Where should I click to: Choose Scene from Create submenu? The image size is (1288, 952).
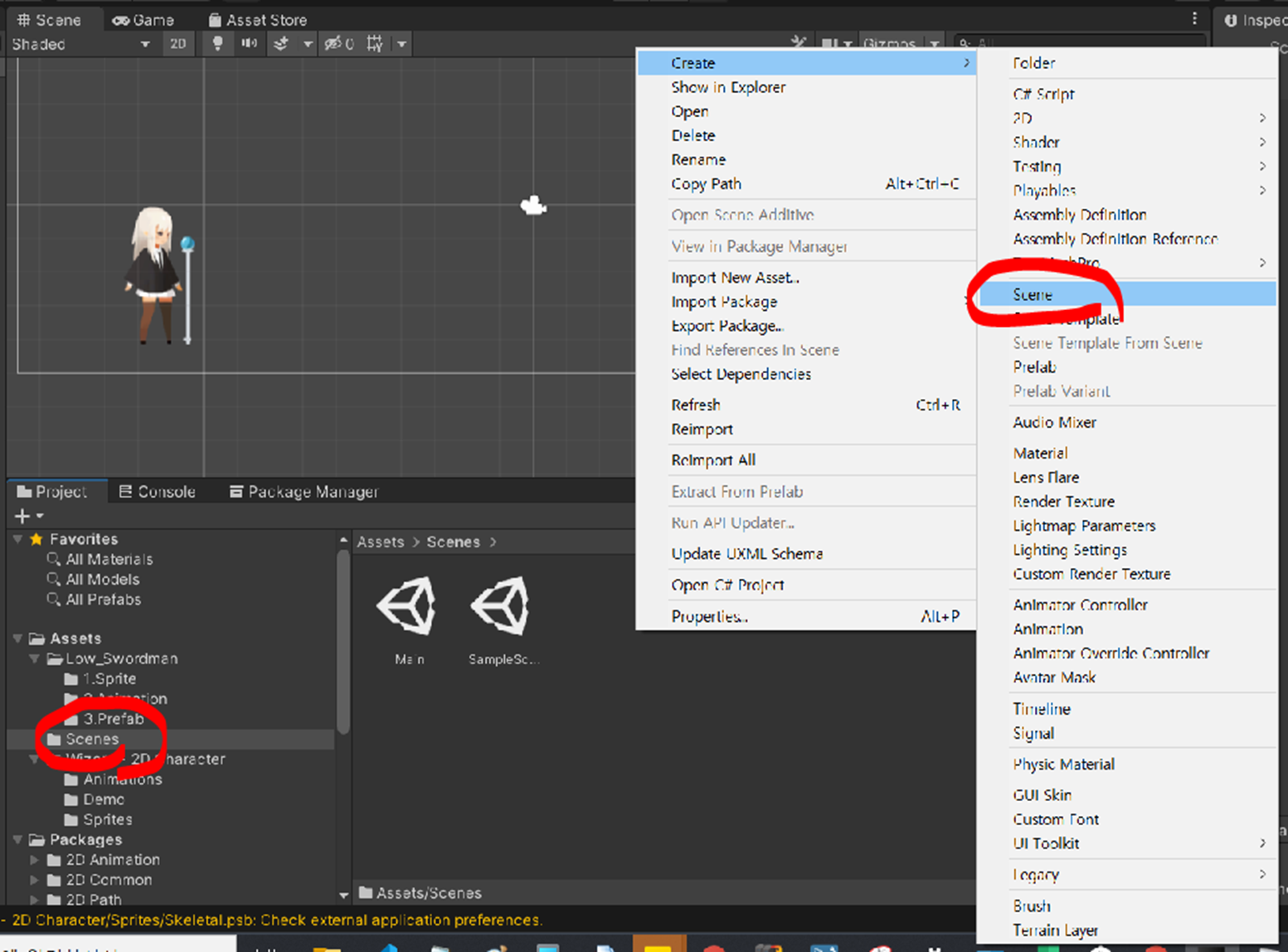click(x=1126, y=294)
